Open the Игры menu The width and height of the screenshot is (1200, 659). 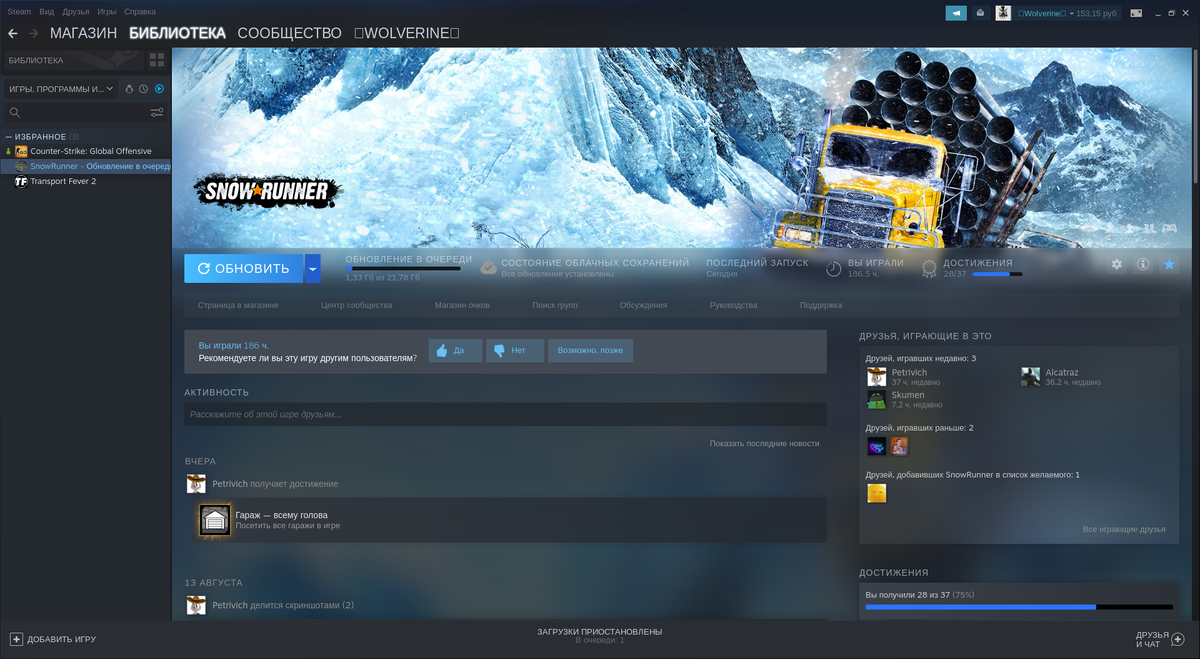pyautogui.click(x=107, y=12)
